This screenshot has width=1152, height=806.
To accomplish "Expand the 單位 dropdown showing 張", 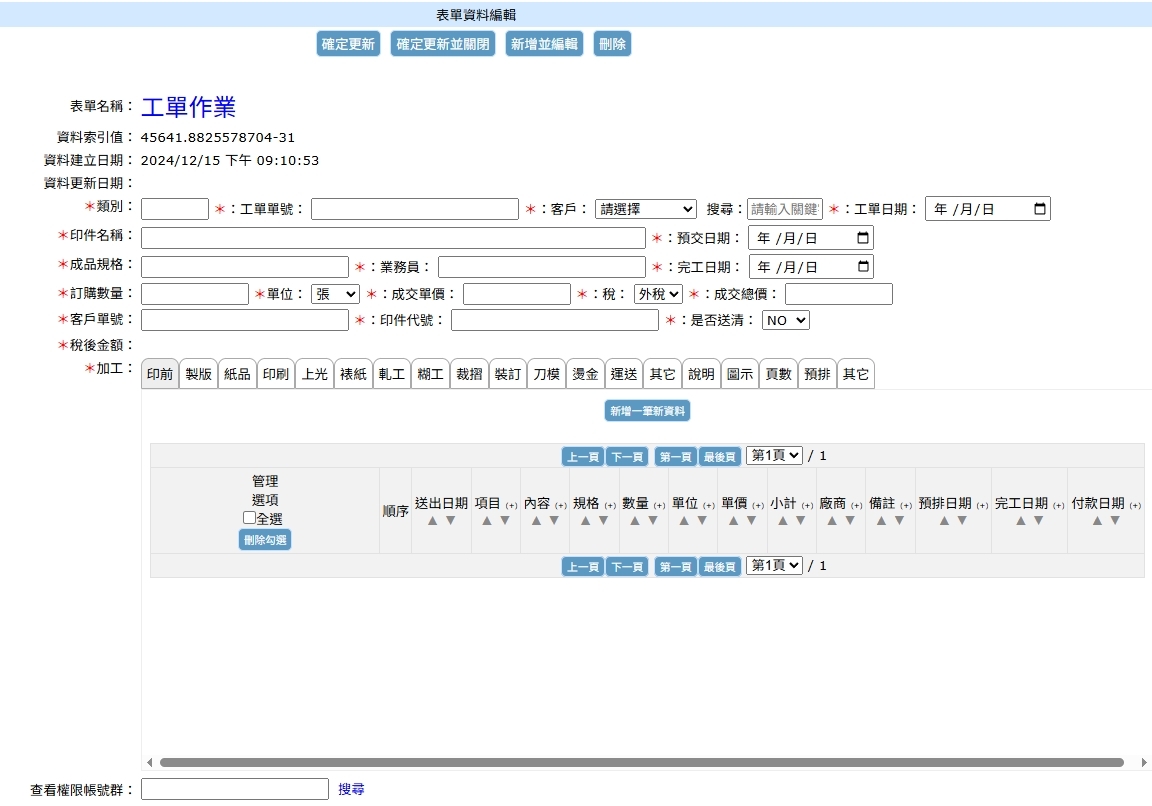I will coord(335,294).
